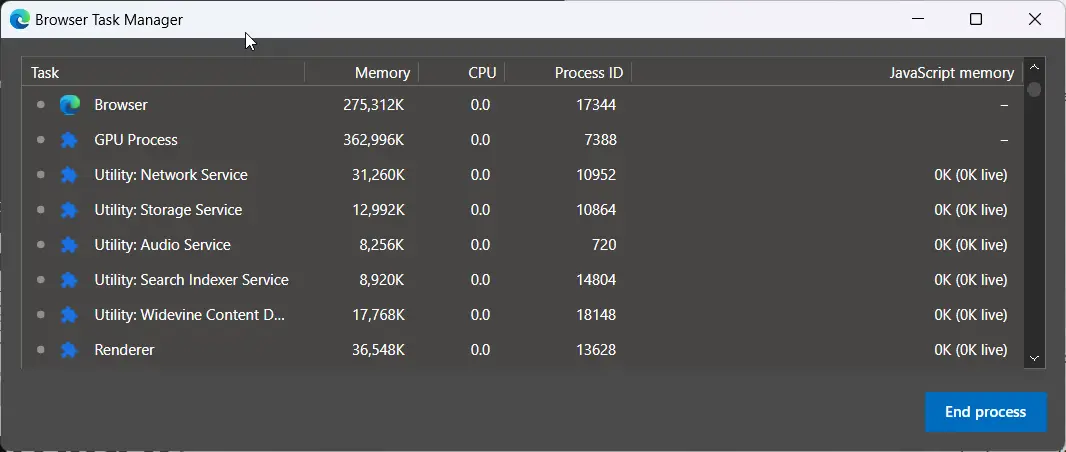
Task: Click memory value 12,992K
Action: click(379, 210)
